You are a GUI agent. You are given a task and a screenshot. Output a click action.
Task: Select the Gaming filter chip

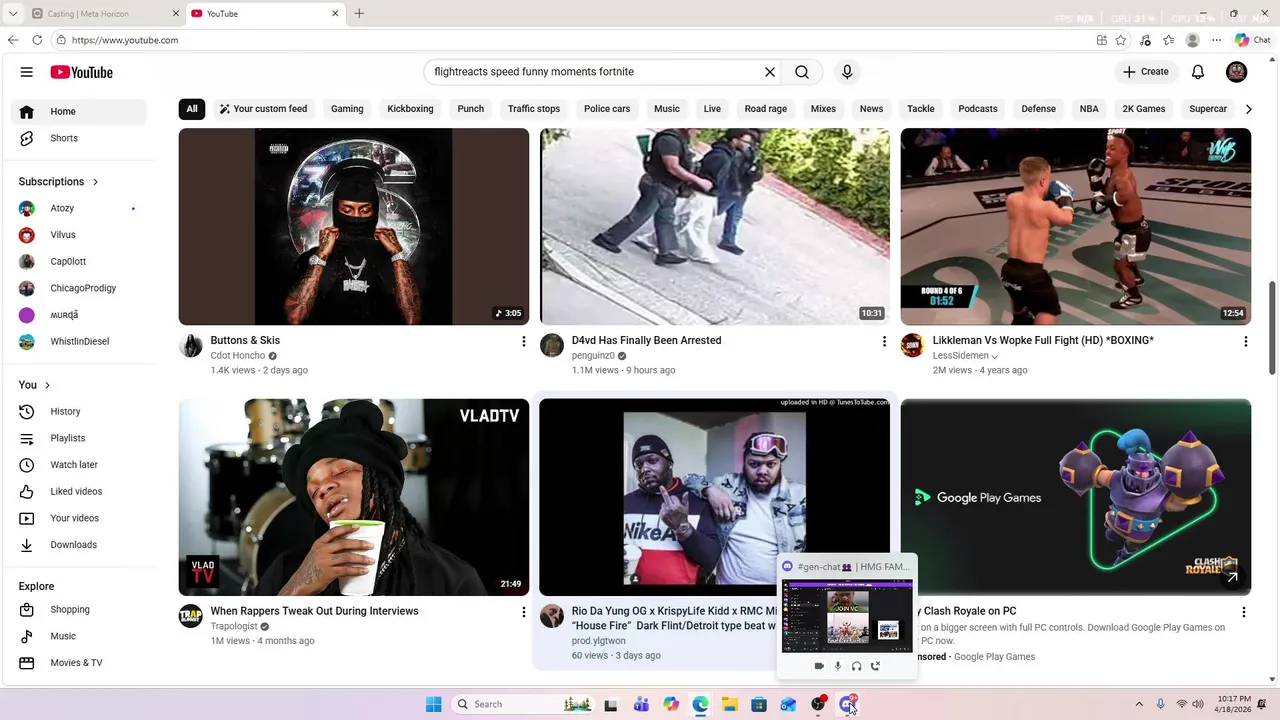click(347, 109)
